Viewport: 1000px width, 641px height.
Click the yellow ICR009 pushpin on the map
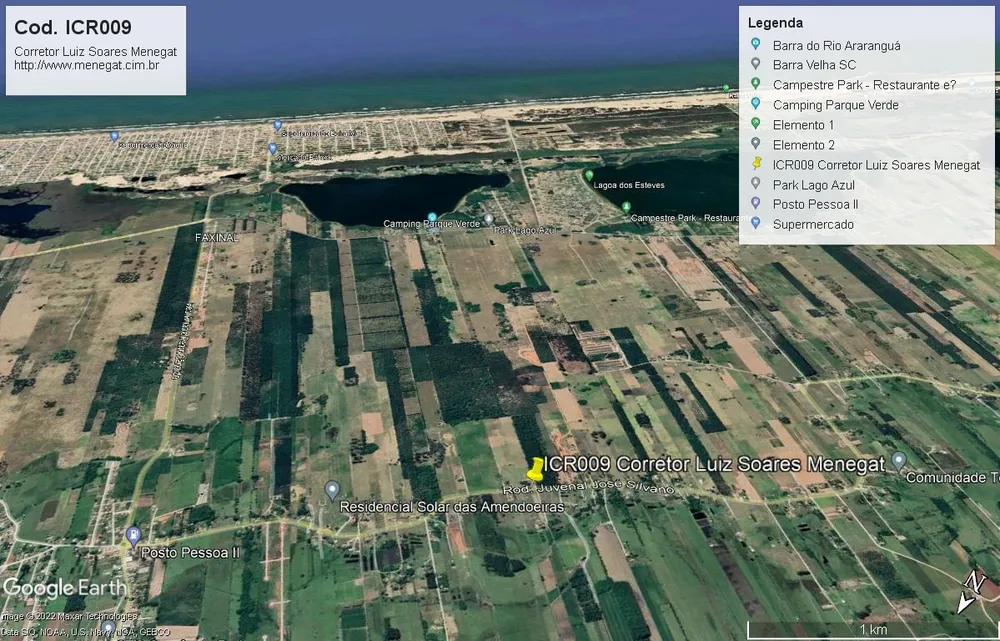pos(536,469)
